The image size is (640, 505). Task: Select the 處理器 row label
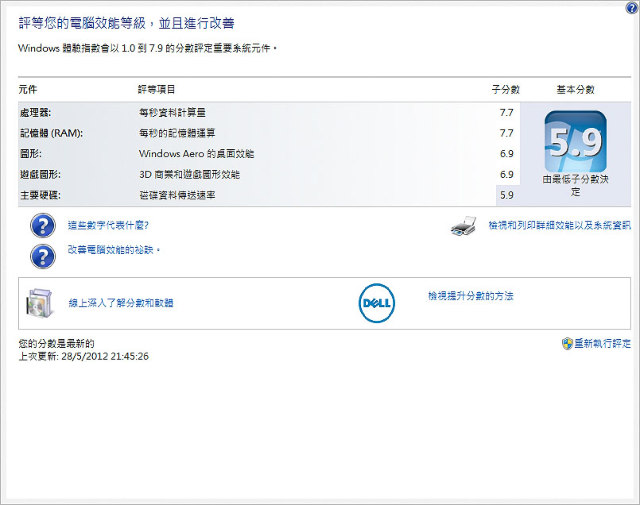point(36,112)
